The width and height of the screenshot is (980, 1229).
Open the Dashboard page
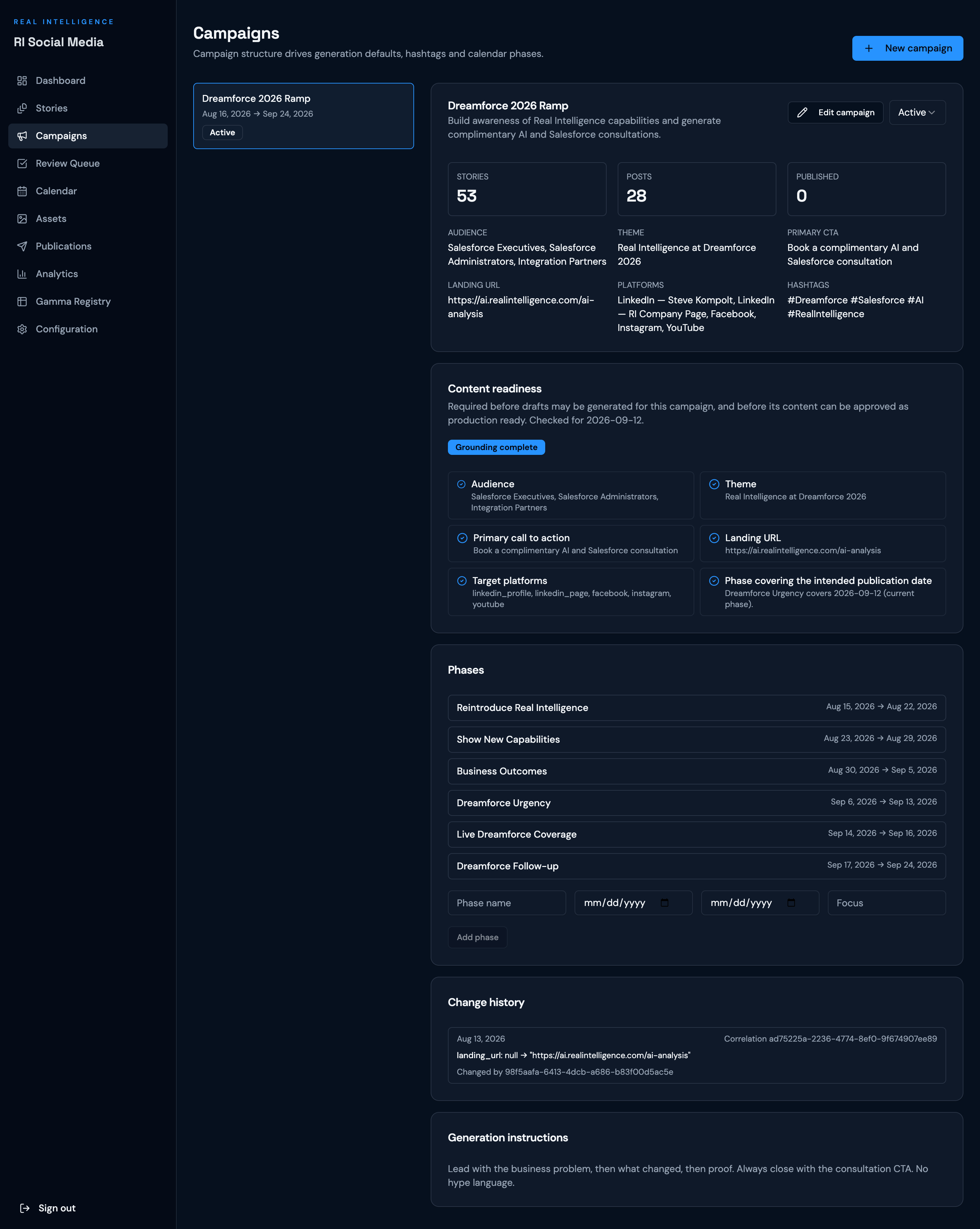(88, 80)
